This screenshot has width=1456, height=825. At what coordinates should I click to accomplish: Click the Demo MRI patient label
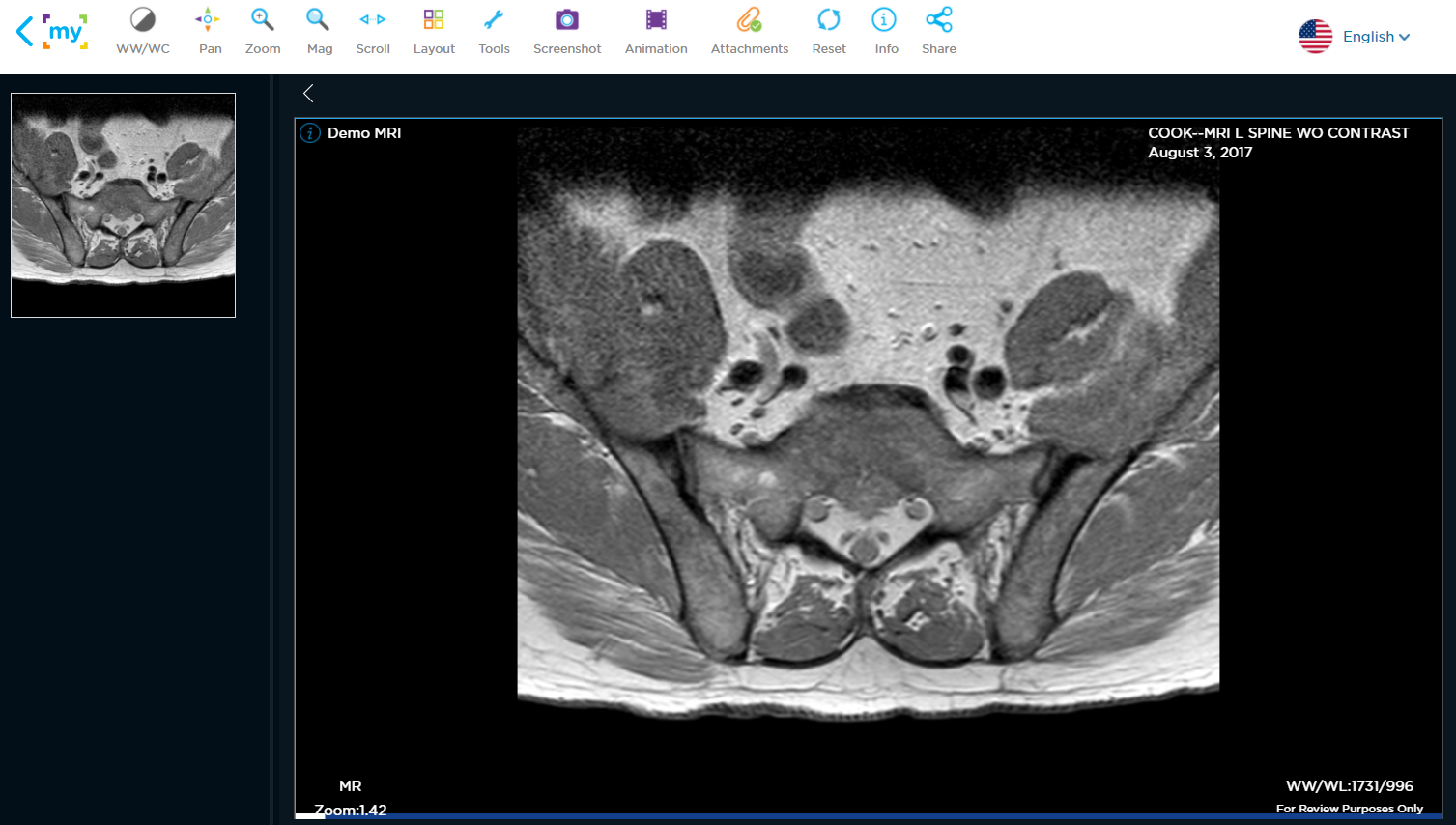(x=364, y=133)
